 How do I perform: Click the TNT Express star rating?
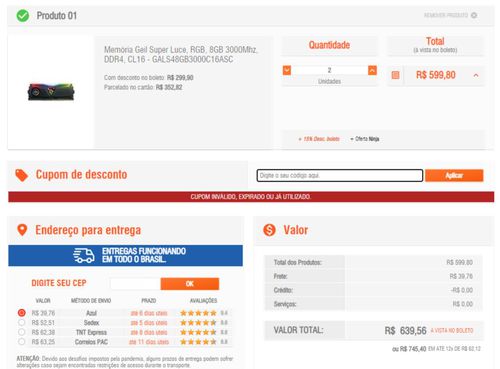click(198, 332)
